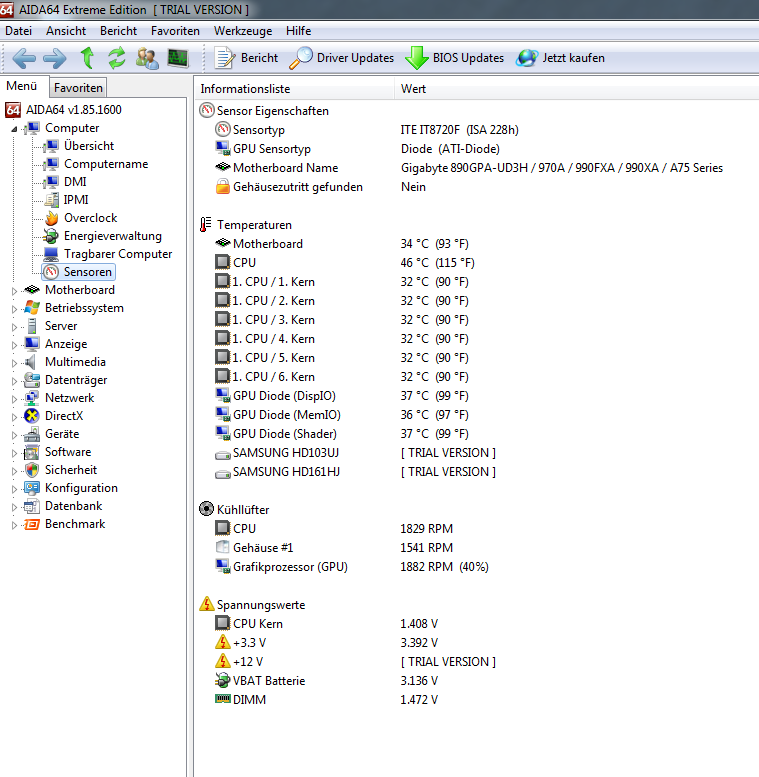Screen dimensions: 759x777
Task: Select the DIMM voltage row
Action: coord(477,700)
